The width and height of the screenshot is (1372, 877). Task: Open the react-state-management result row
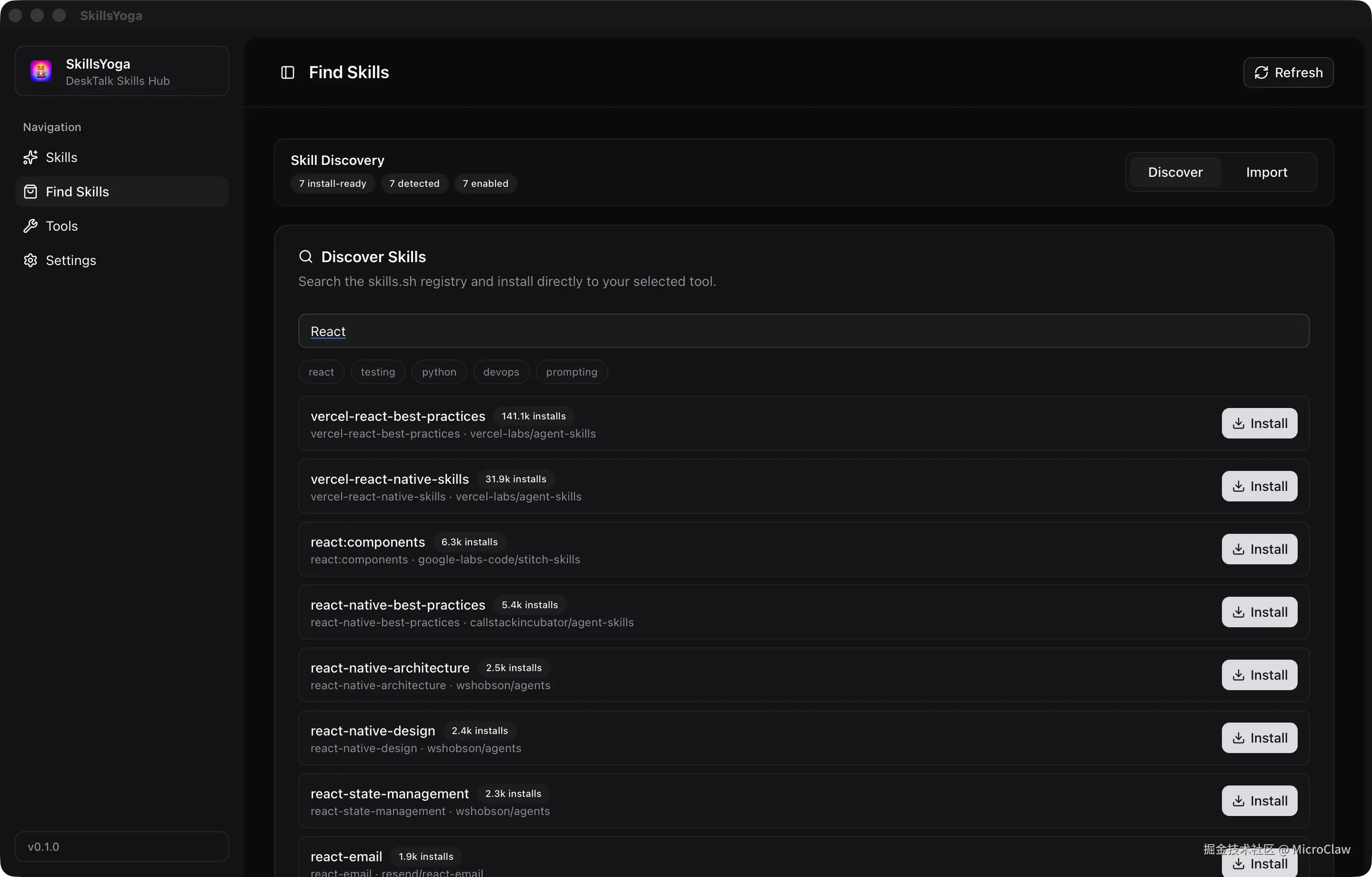(741, 801)
